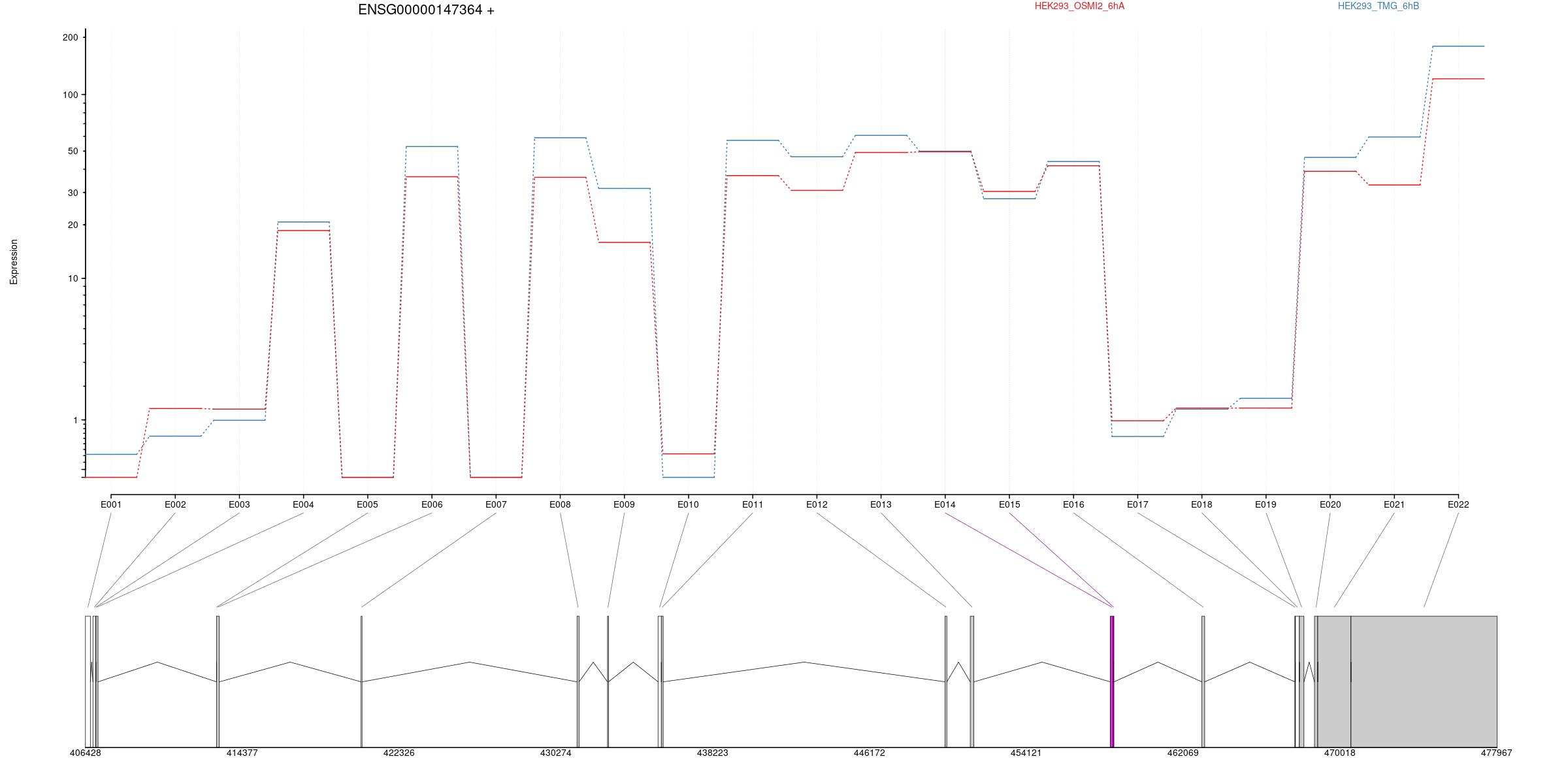Click the 10 tick on expression axis
This screenshot has width=1568, height=784.
tap(73, 279)
